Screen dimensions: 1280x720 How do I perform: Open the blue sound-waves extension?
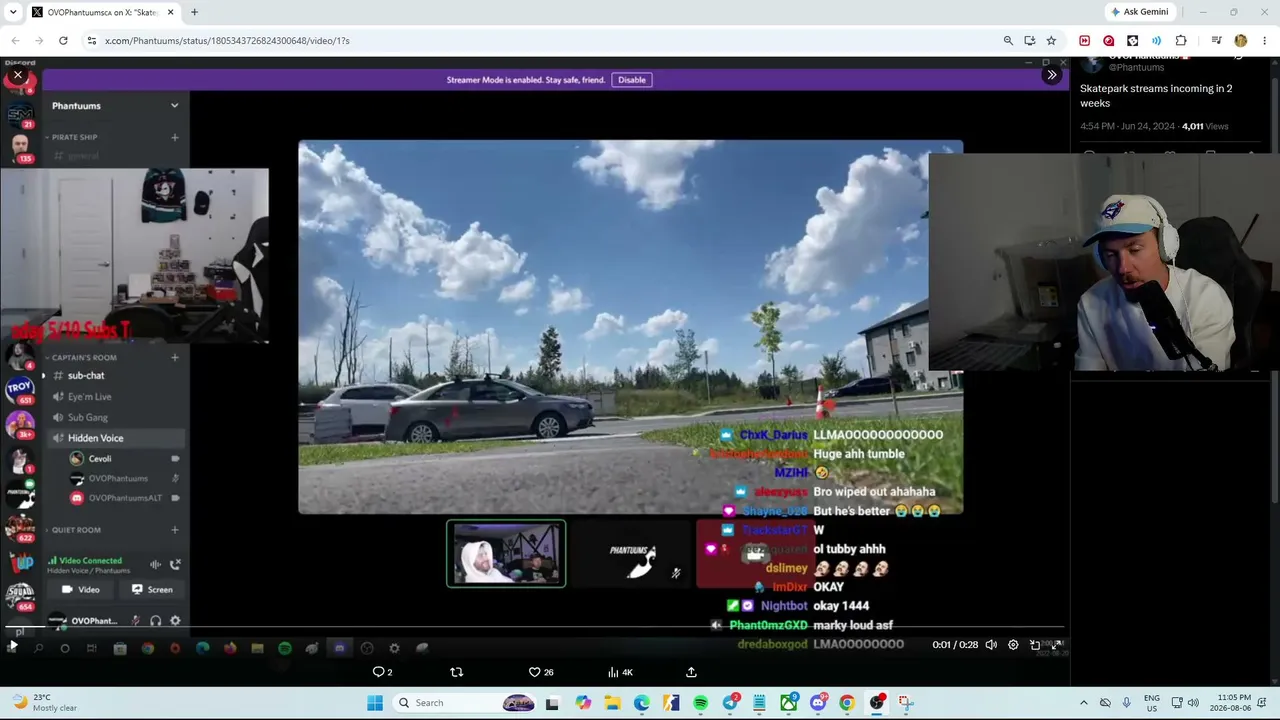pyautogui.click(x=1156, y=41)
